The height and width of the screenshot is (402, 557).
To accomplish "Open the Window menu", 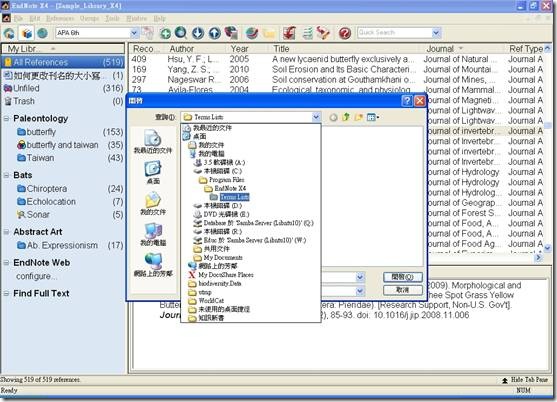I will click(136, 18).
